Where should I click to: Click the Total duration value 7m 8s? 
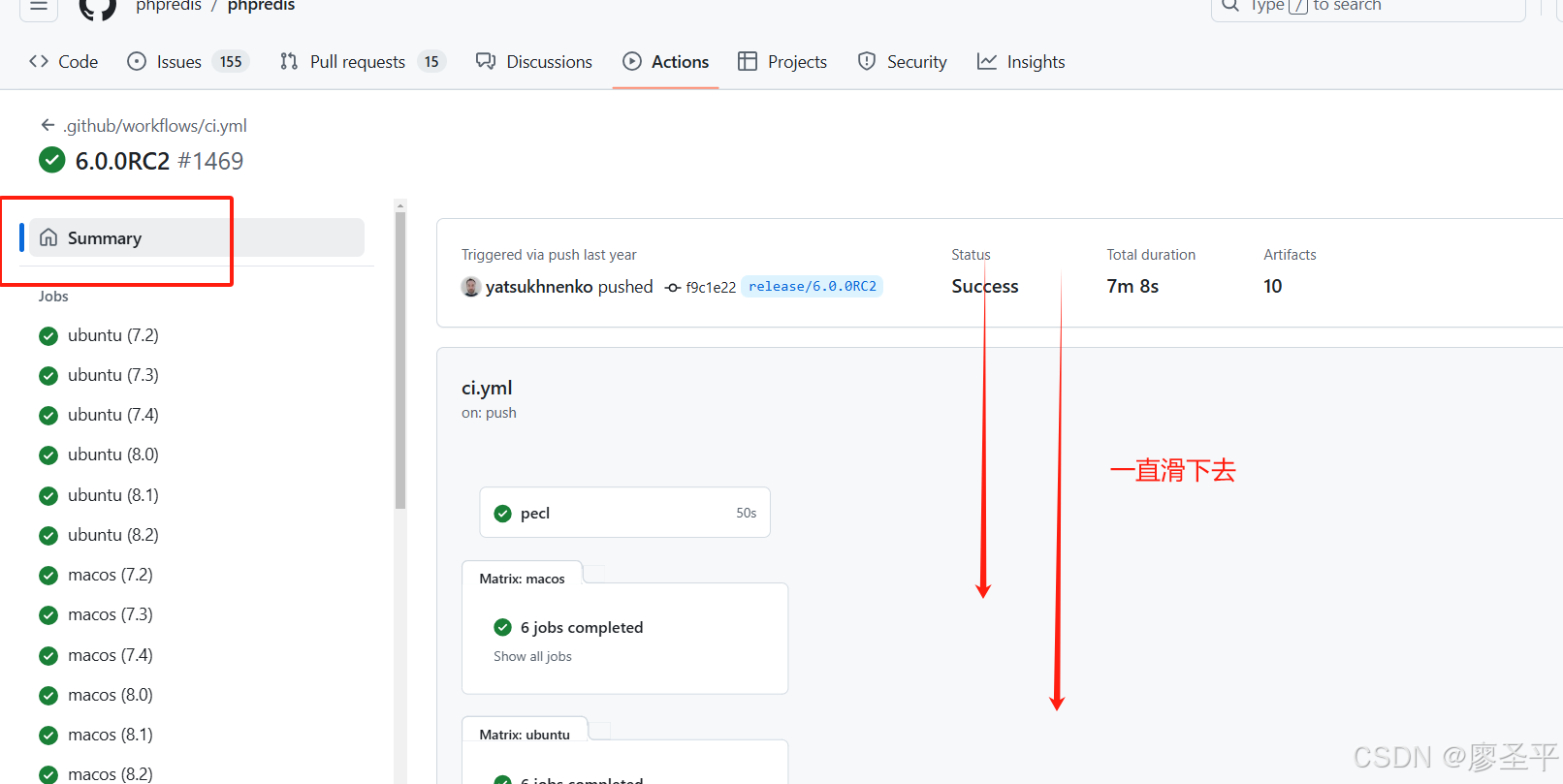[1132, 286]
